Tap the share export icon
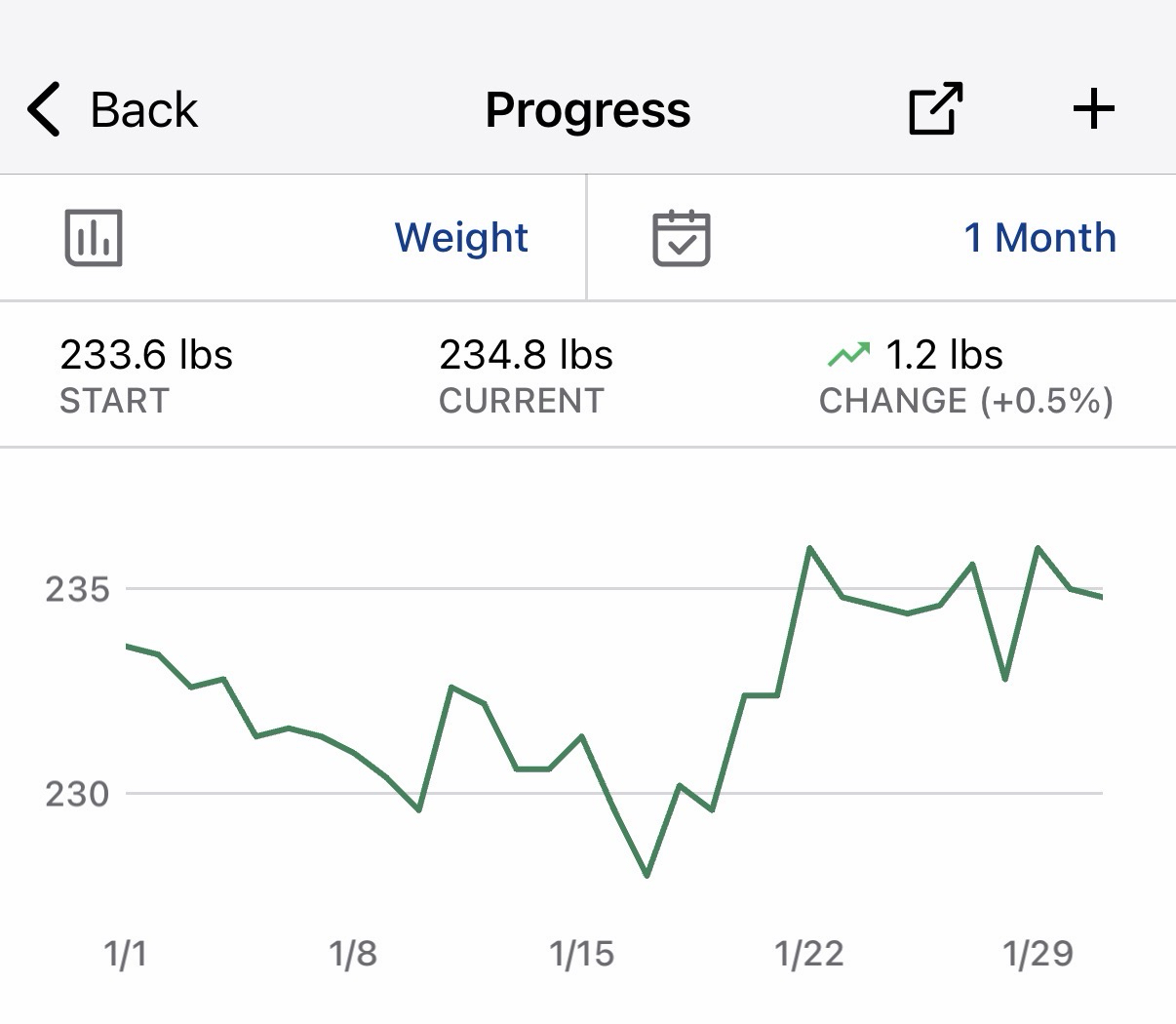 tap(935, 108)
